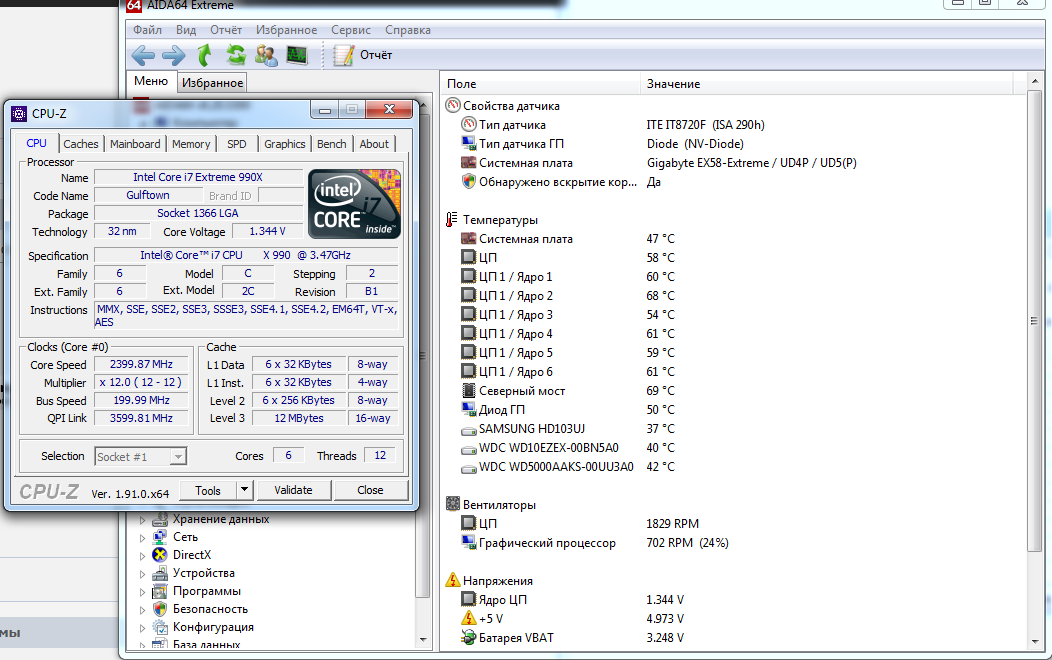This screenshot has width=1052, height=660.
Task: Open the Вид menu
Action: click(186, 30)
